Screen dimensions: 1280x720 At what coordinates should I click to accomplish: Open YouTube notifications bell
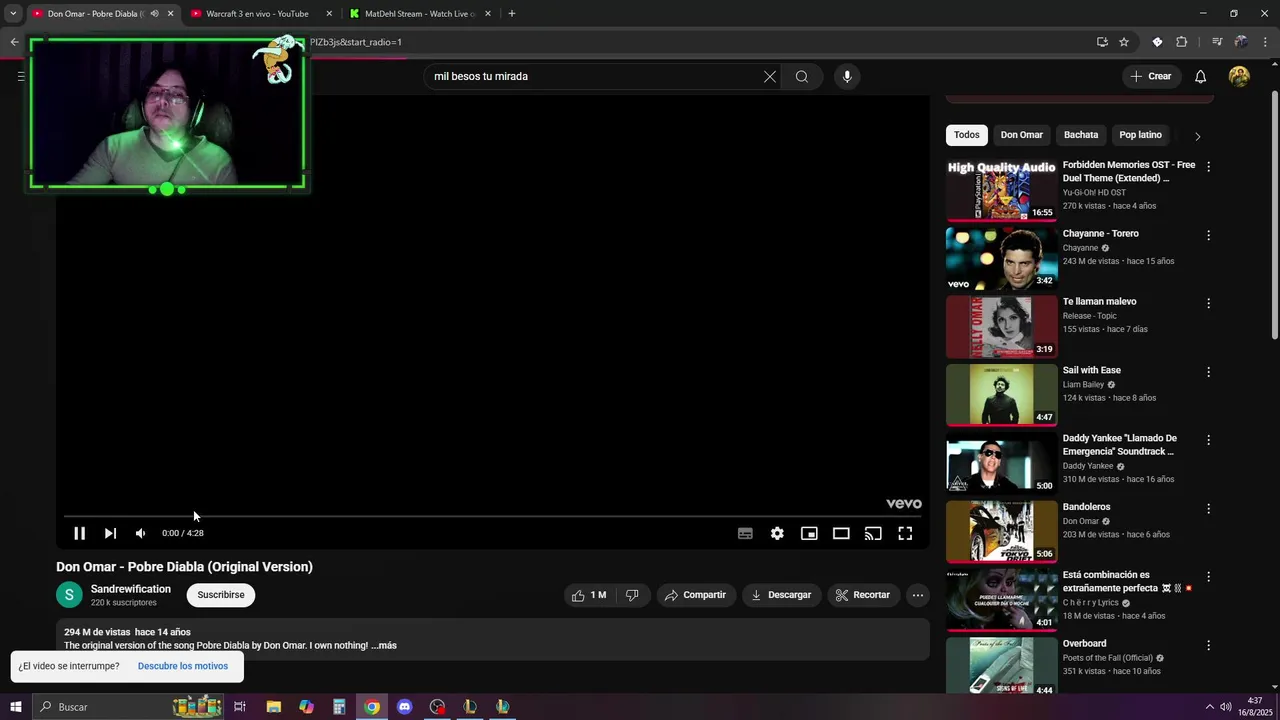(1201, 76)
